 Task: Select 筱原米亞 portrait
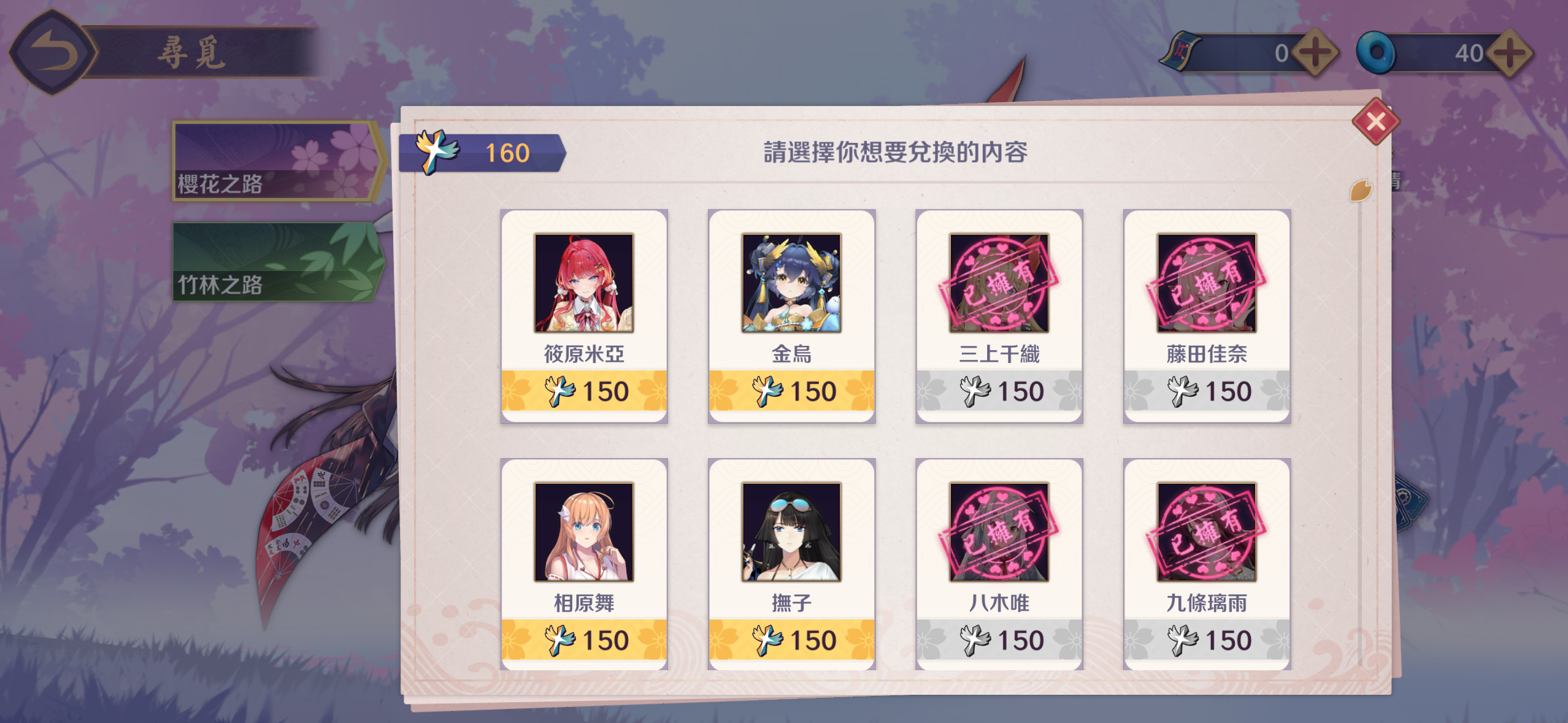pos(584,283)
